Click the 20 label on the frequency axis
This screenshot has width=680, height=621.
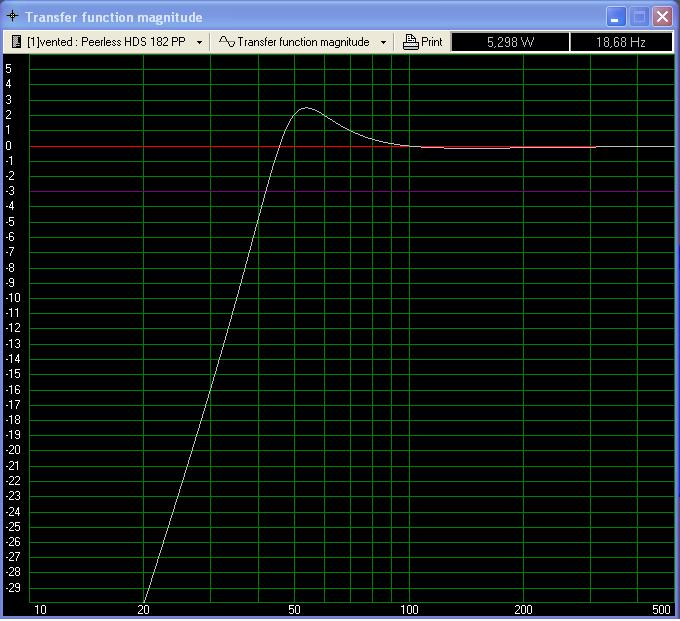[x=144, y=609]
